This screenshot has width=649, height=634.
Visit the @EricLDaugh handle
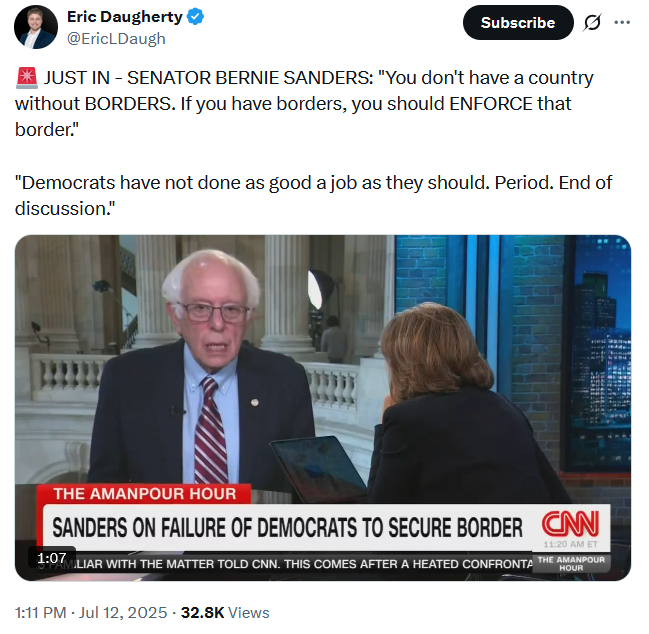tap(116, 39)
